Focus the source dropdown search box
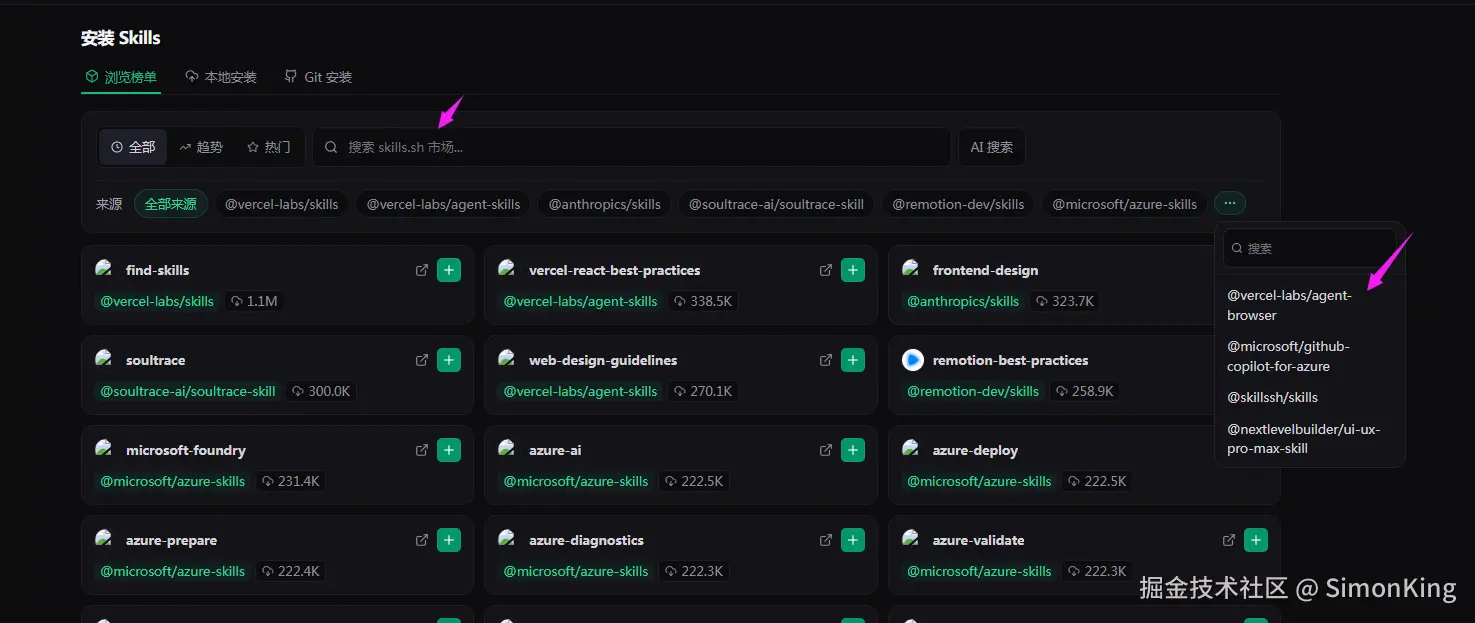The image size is (1475, 623). pos(1310,248)
